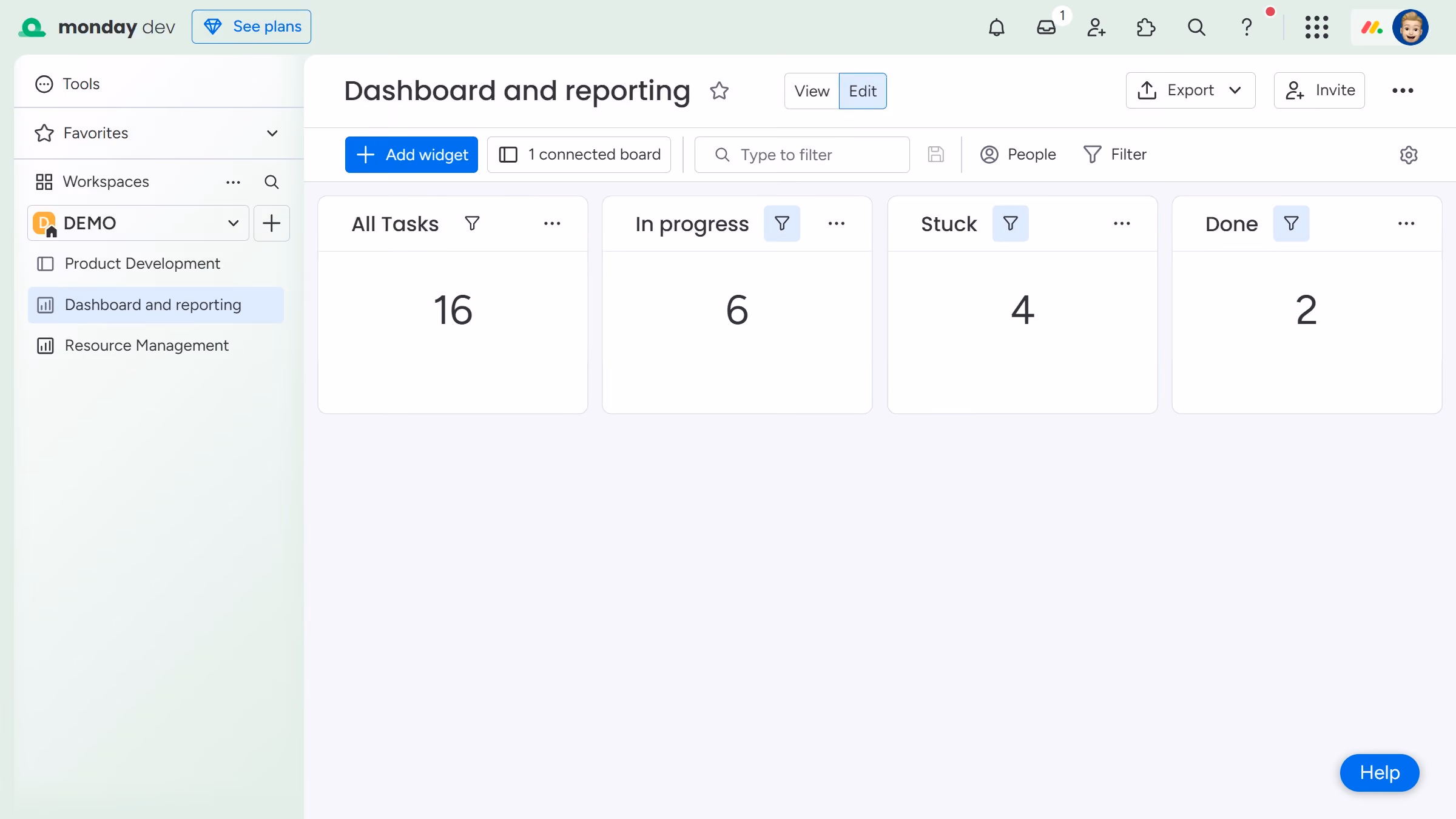1456x819 pixels.
Task: Click the Stuck count 4
Action: click(x=1022, y=310)
